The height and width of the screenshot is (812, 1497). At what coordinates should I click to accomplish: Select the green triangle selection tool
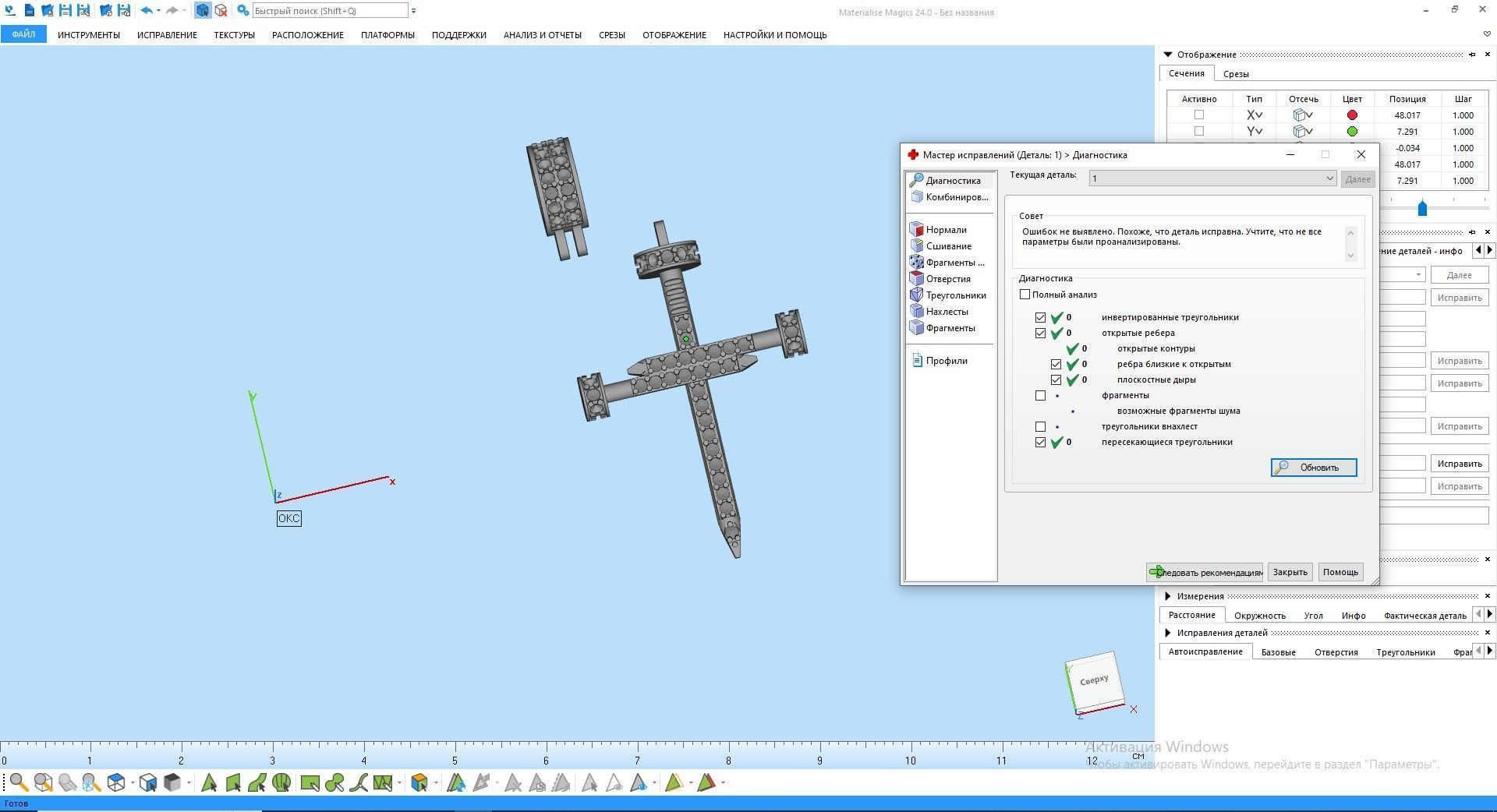click(x=209, y=782)
